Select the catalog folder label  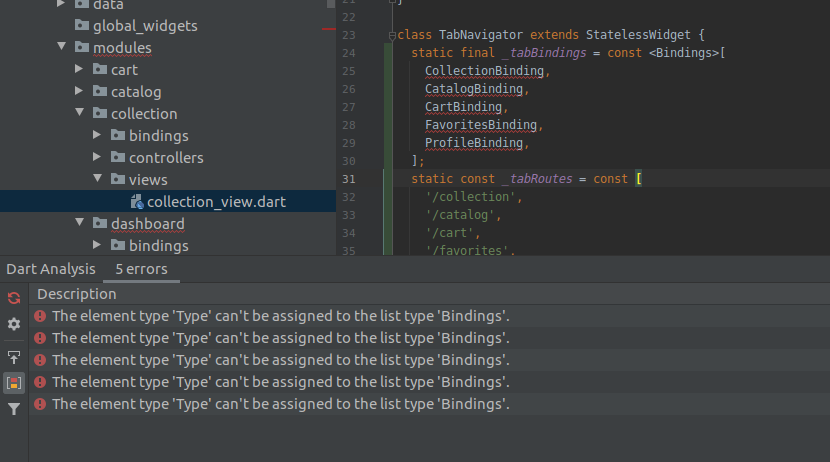pos(136,92)
